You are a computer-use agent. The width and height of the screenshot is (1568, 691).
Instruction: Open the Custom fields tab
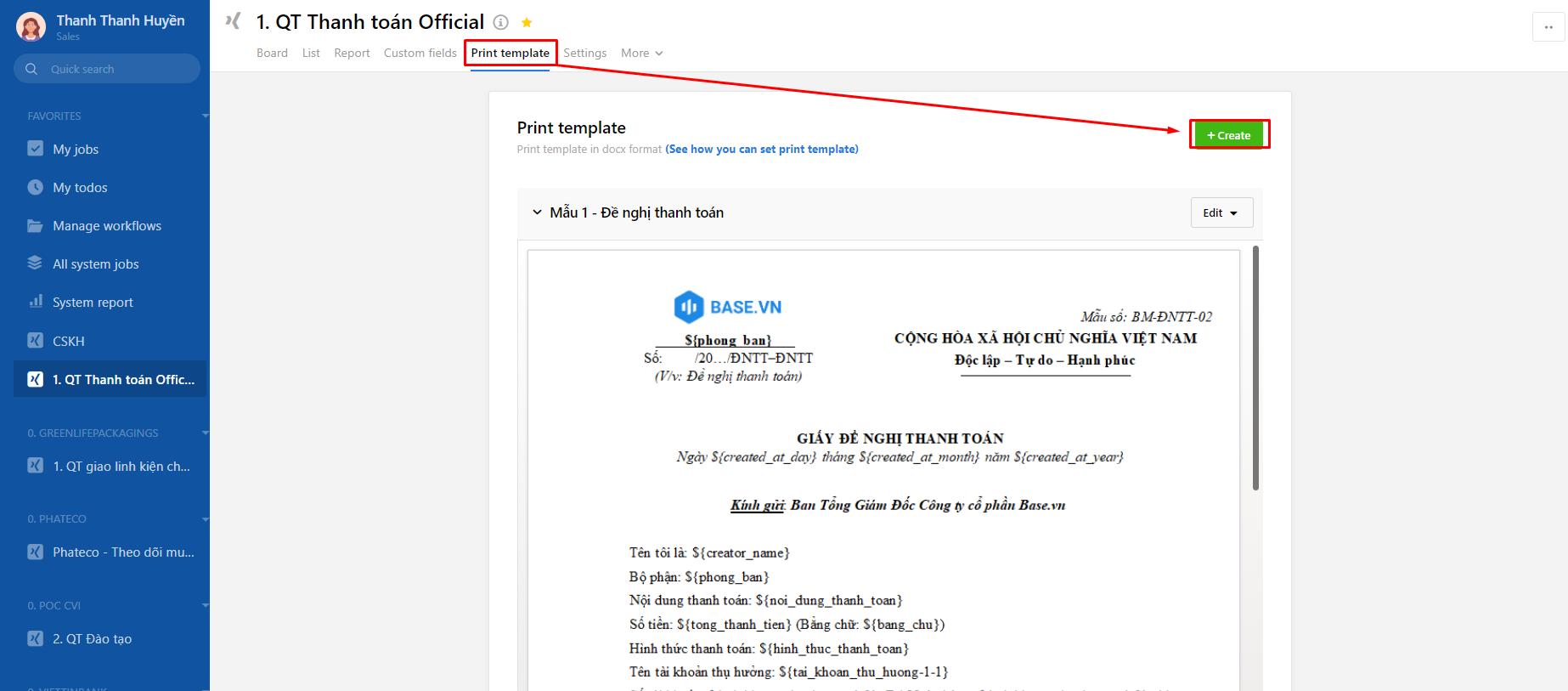click(420, 53)
